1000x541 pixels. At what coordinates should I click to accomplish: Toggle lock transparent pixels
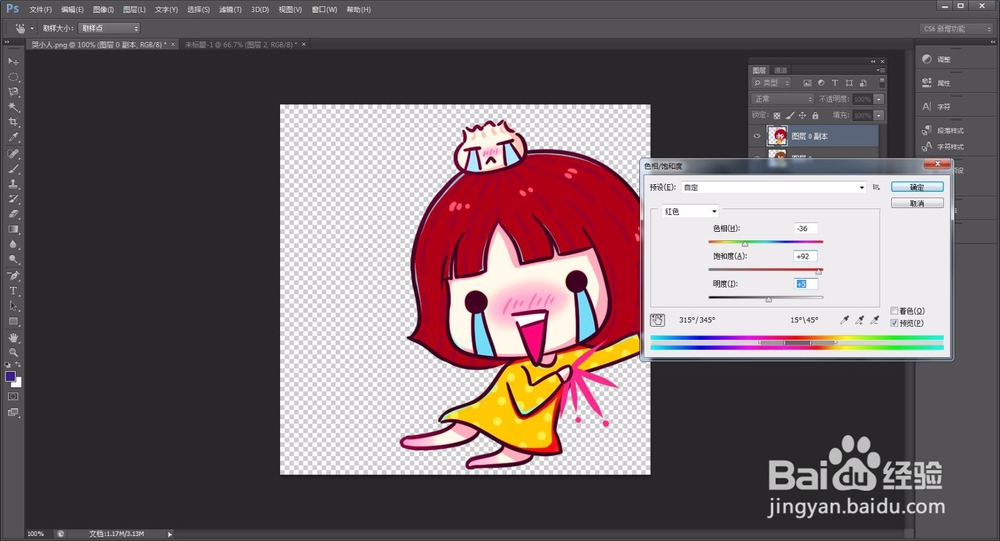click(x=777, y=115)
